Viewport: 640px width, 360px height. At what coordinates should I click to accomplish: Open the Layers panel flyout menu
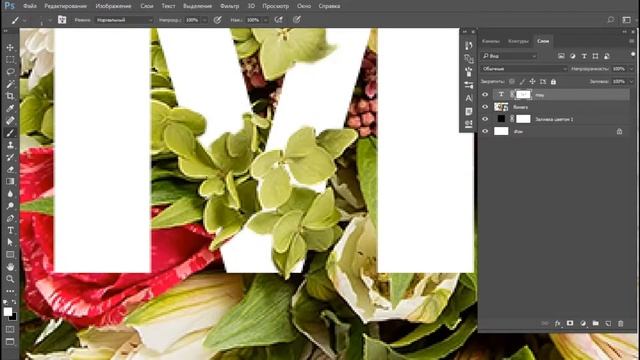coord(631,41)
